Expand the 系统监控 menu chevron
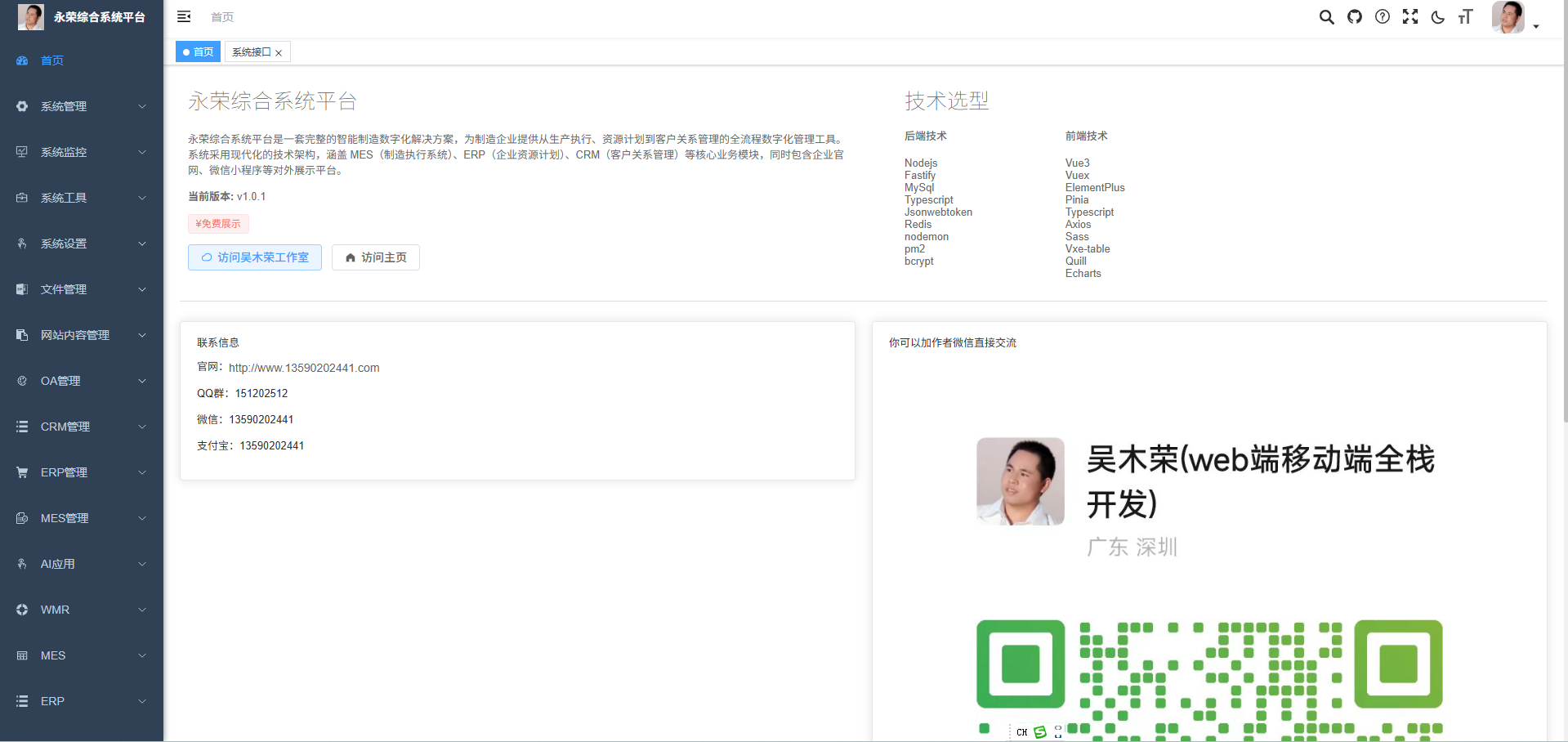This screenshot has width=1568, height=742. (142, 152)
